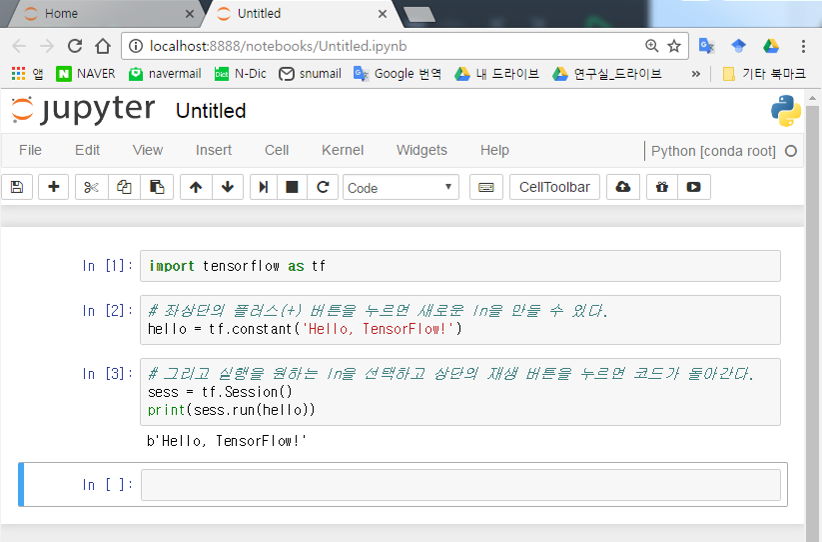Image resolution: width=822 pixels, height=542 pixels.
Task: Reload the page in browser
Action: point(75,46)
